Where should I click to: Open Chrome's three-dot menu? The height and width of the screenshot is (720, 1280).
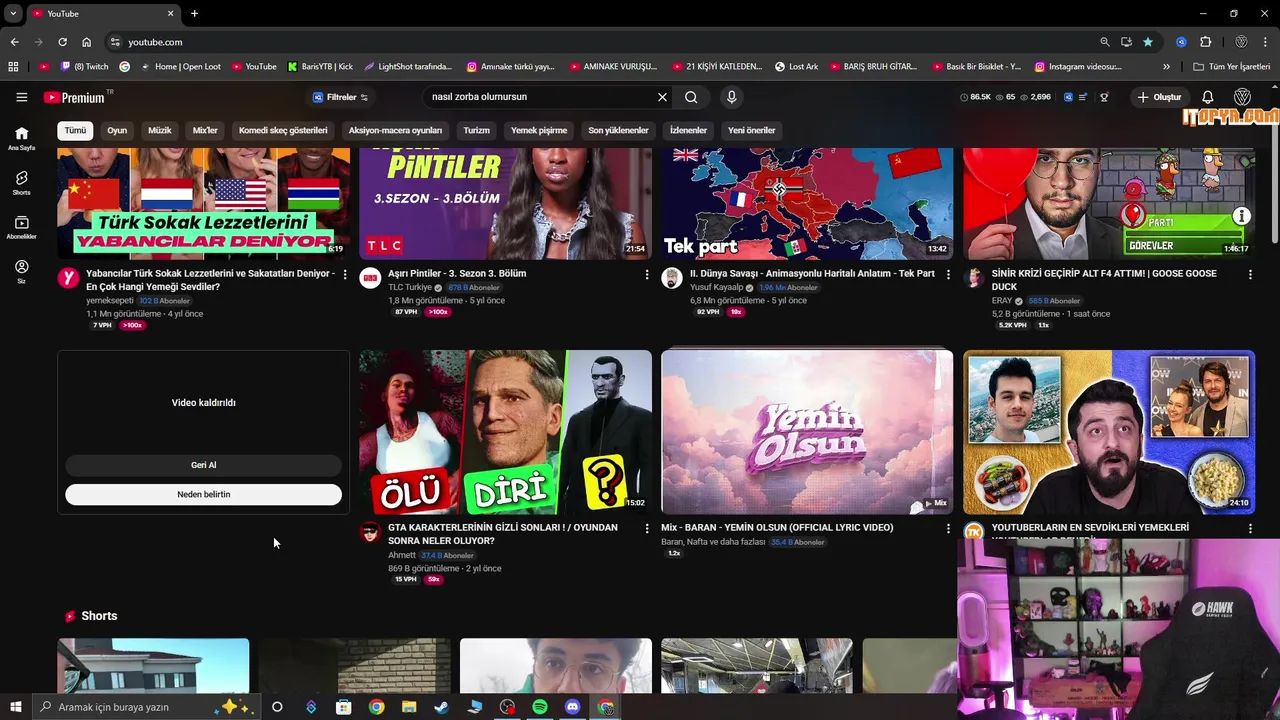[x=1266, y=42]
